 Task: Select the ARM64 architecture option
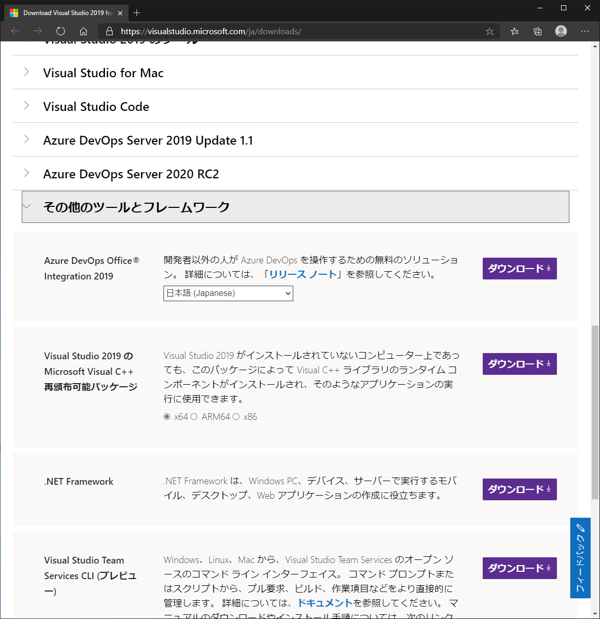click(x=195, y=417)
